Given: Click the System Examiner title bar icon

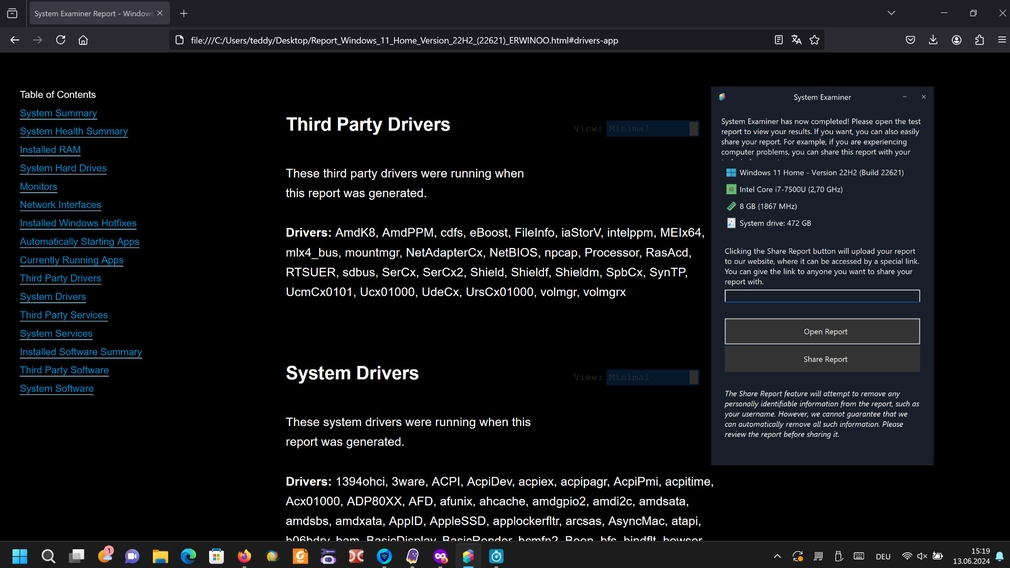Looking at the screenshot, I should point(722,97).
